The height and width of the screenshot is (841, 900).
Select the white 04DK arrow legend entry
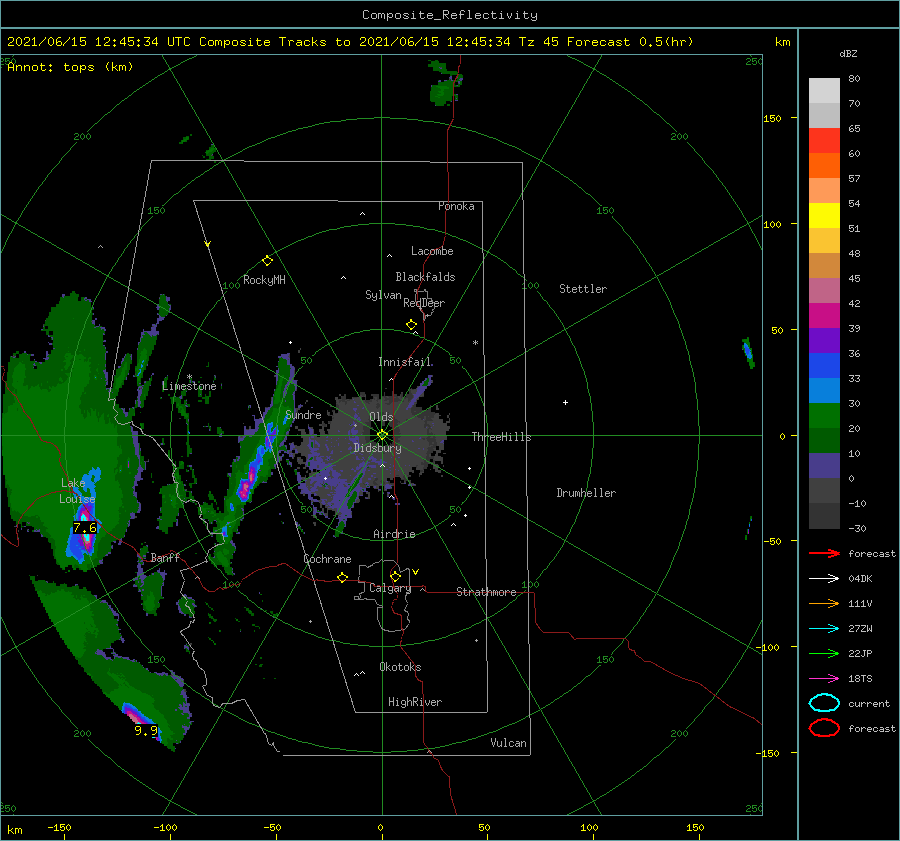[x=824, y=579]
